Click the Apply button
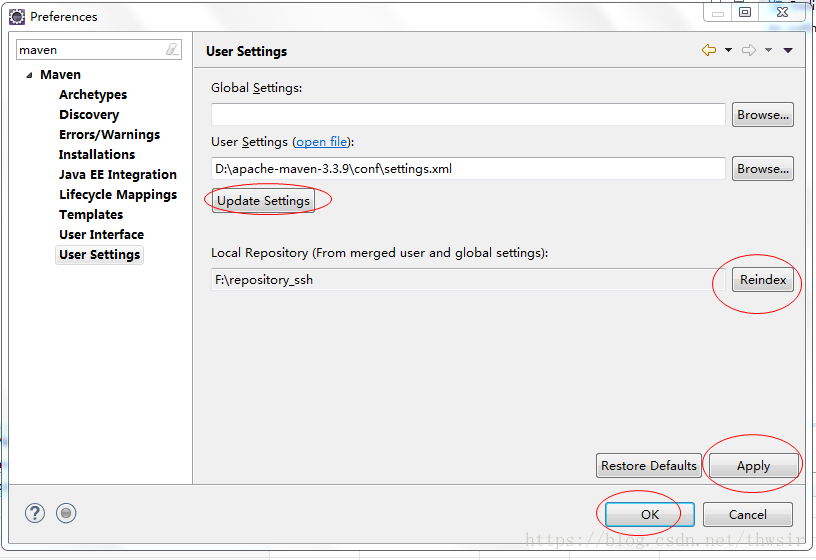 point(753,465)
